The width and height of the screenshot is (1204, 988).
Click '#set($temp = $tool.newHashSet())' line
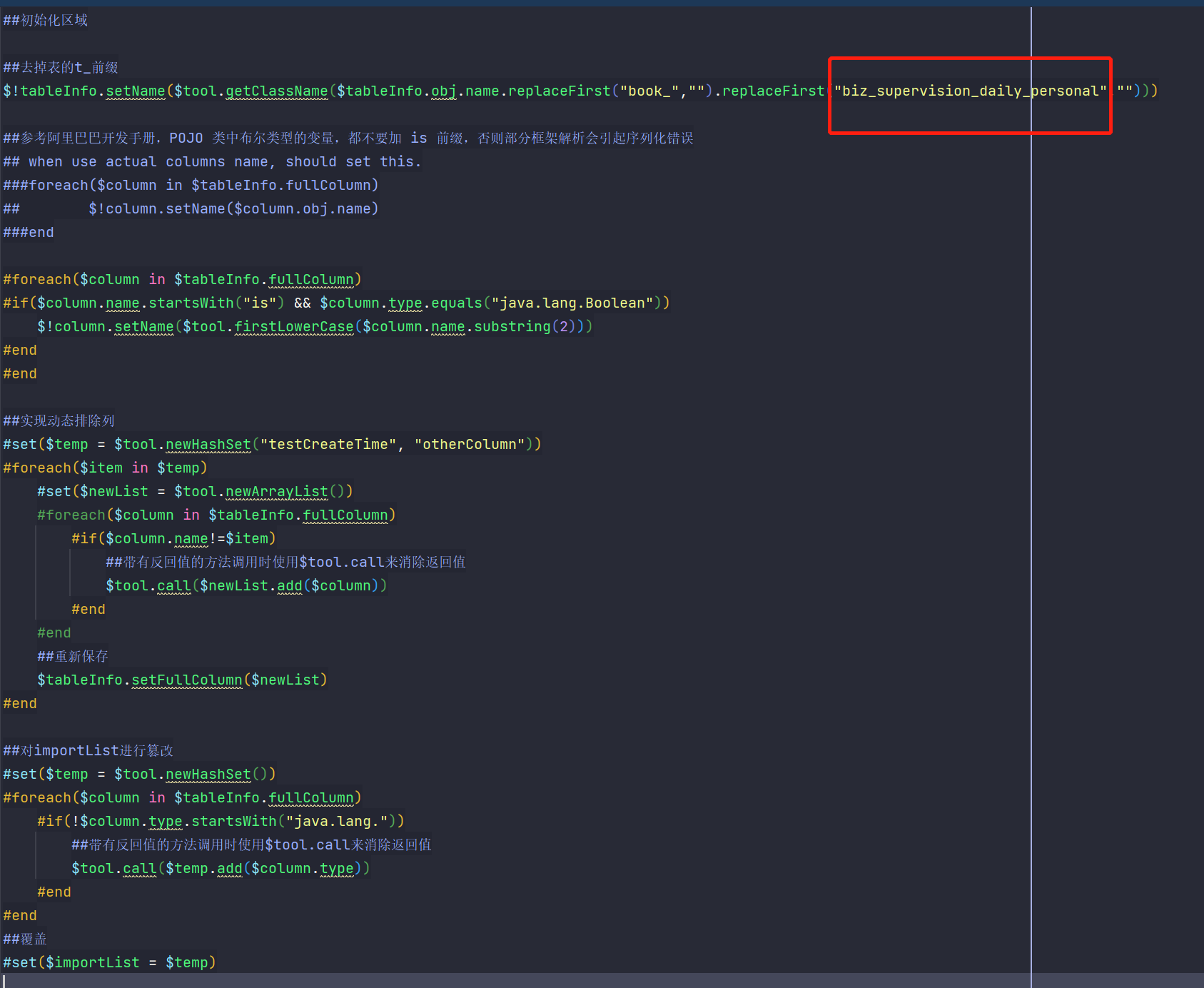[x=139, y=774]
